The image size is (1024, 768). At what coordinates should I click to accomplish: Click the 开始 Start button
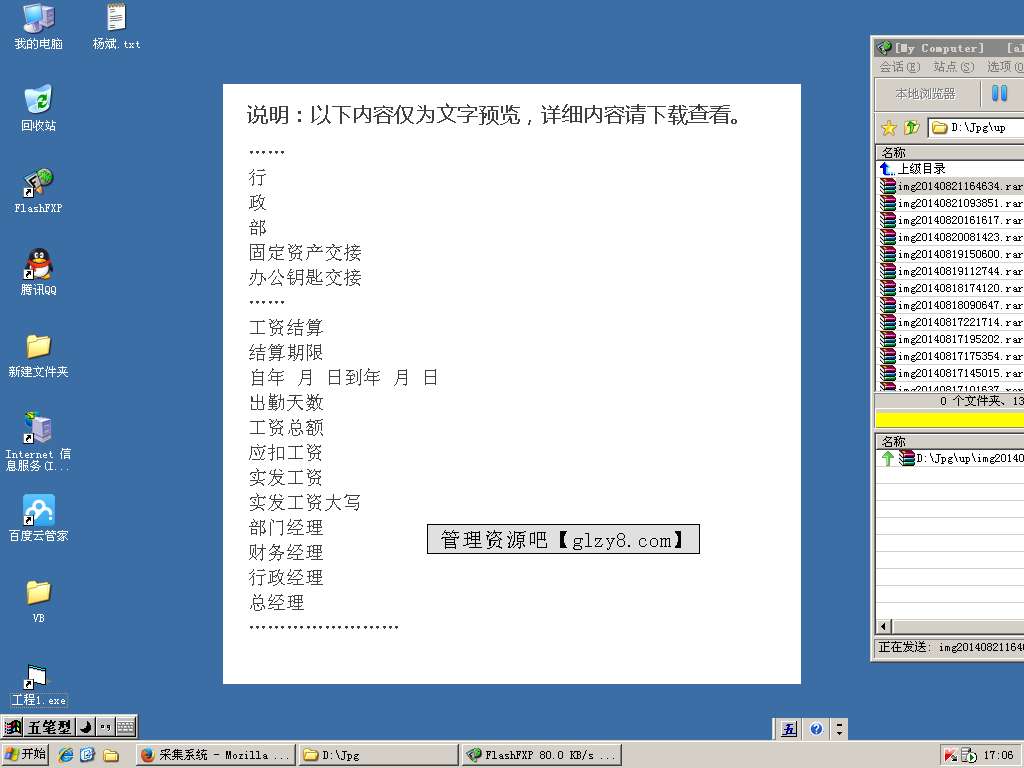click(x=25, y=754)
